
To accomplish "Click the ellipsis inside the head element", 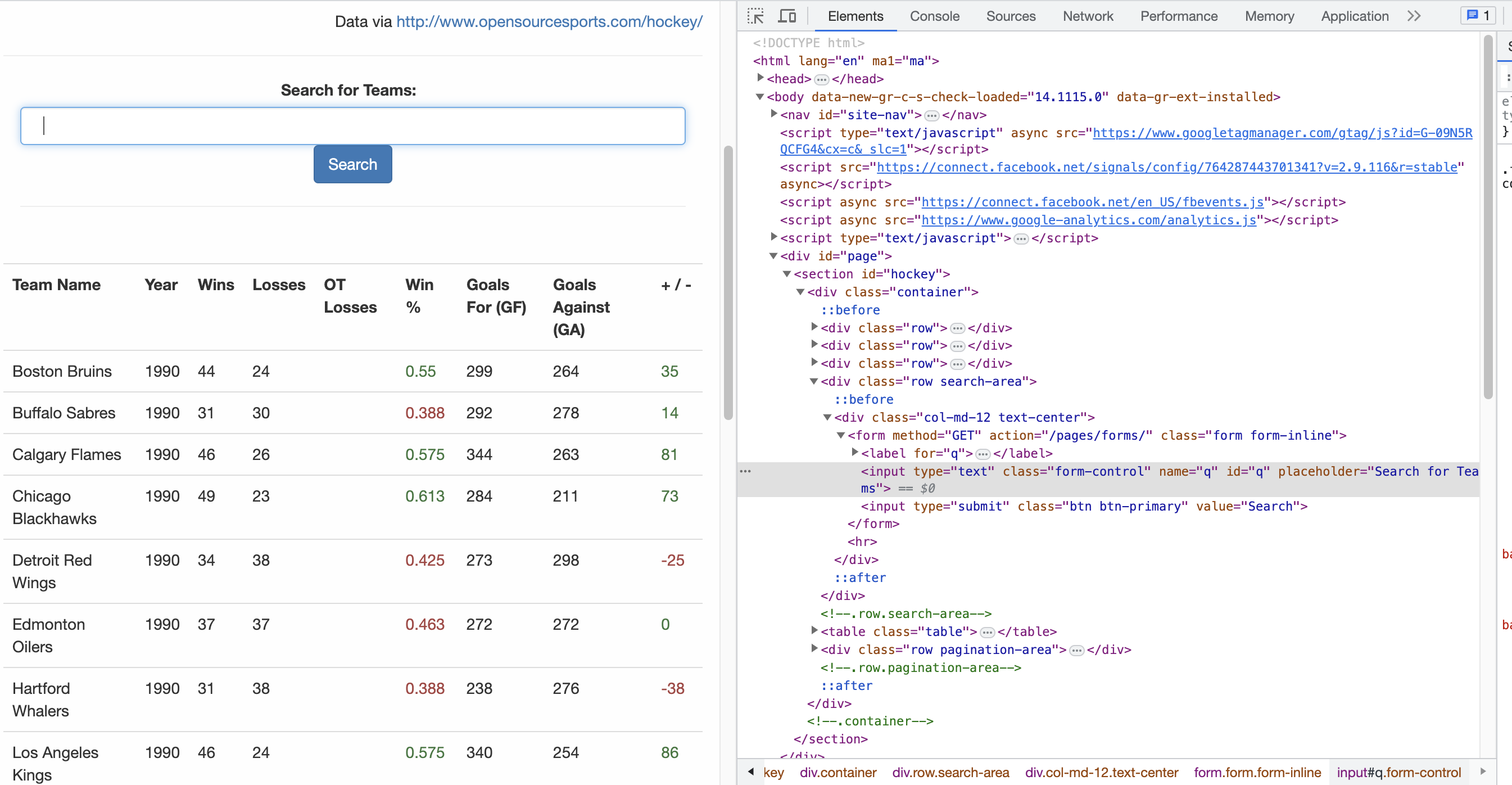I will coord(821,79).
